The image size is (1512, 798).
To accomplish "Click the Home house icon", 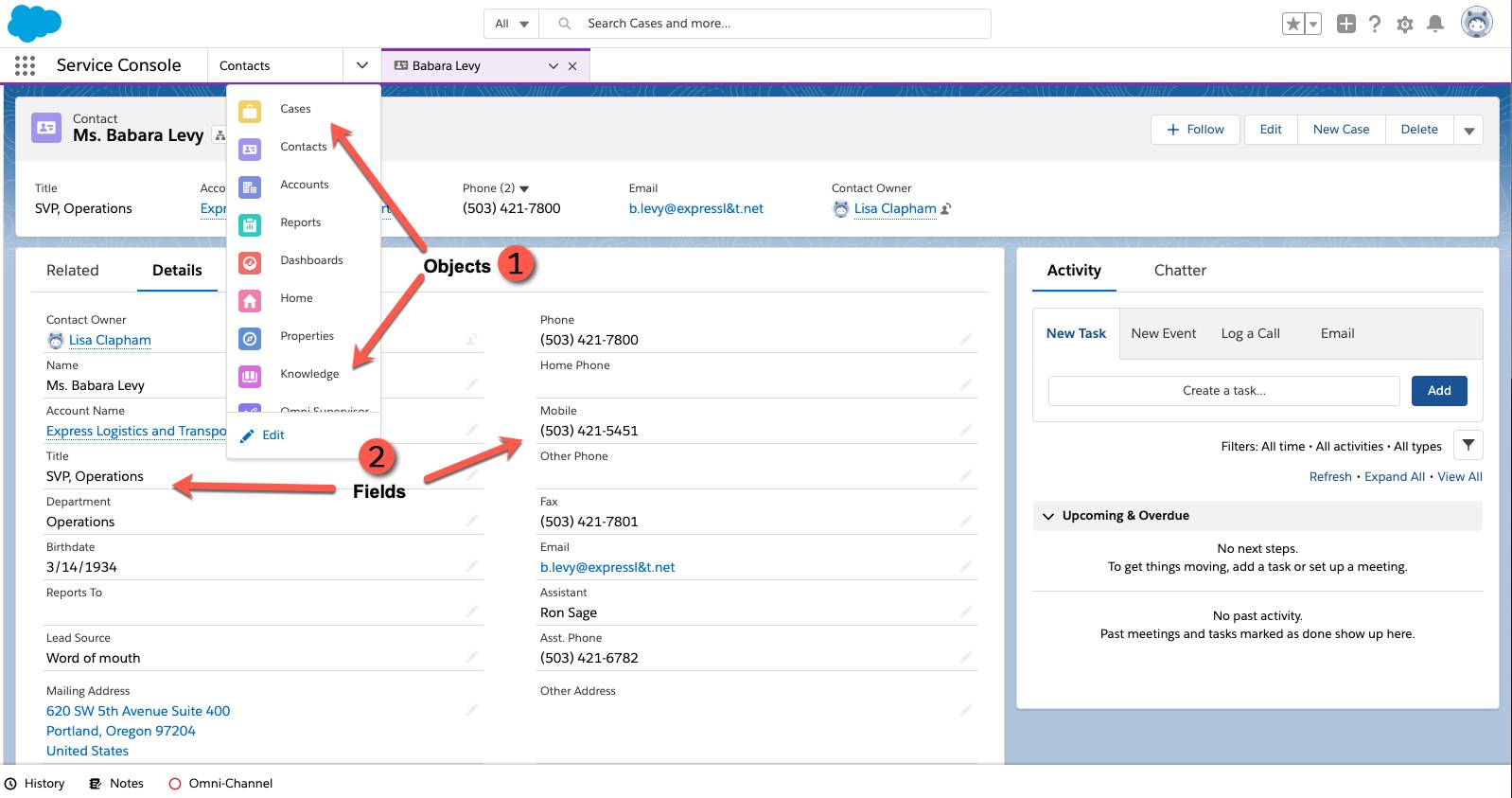I will 250,300.
